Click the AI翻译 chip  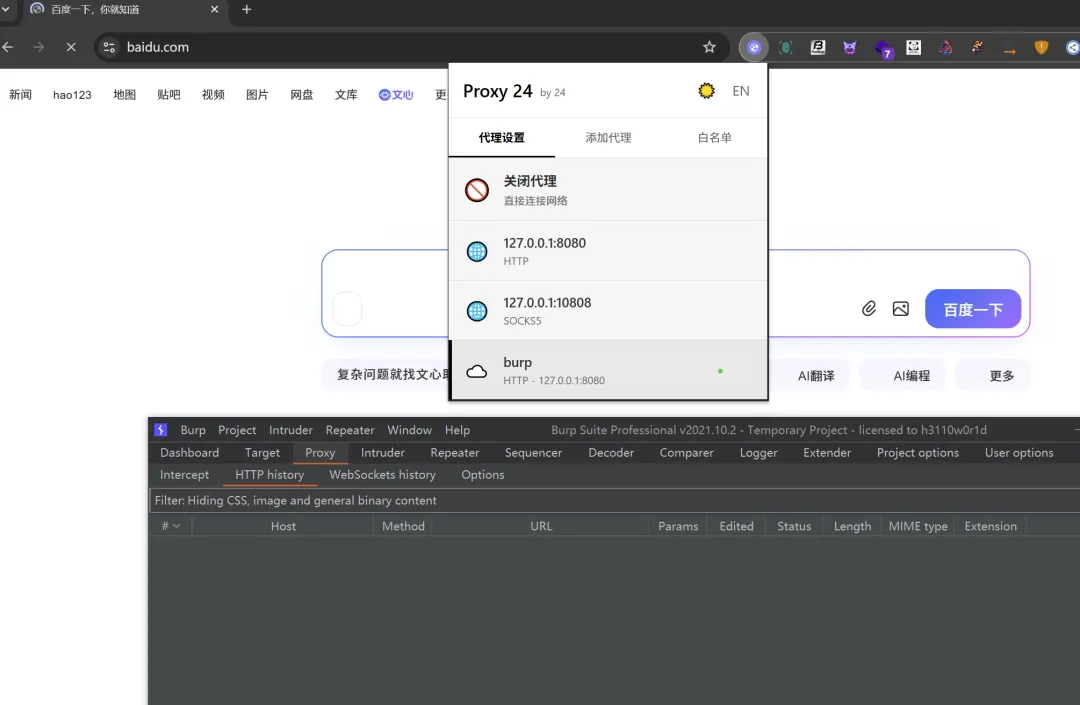tap(816, 376)
